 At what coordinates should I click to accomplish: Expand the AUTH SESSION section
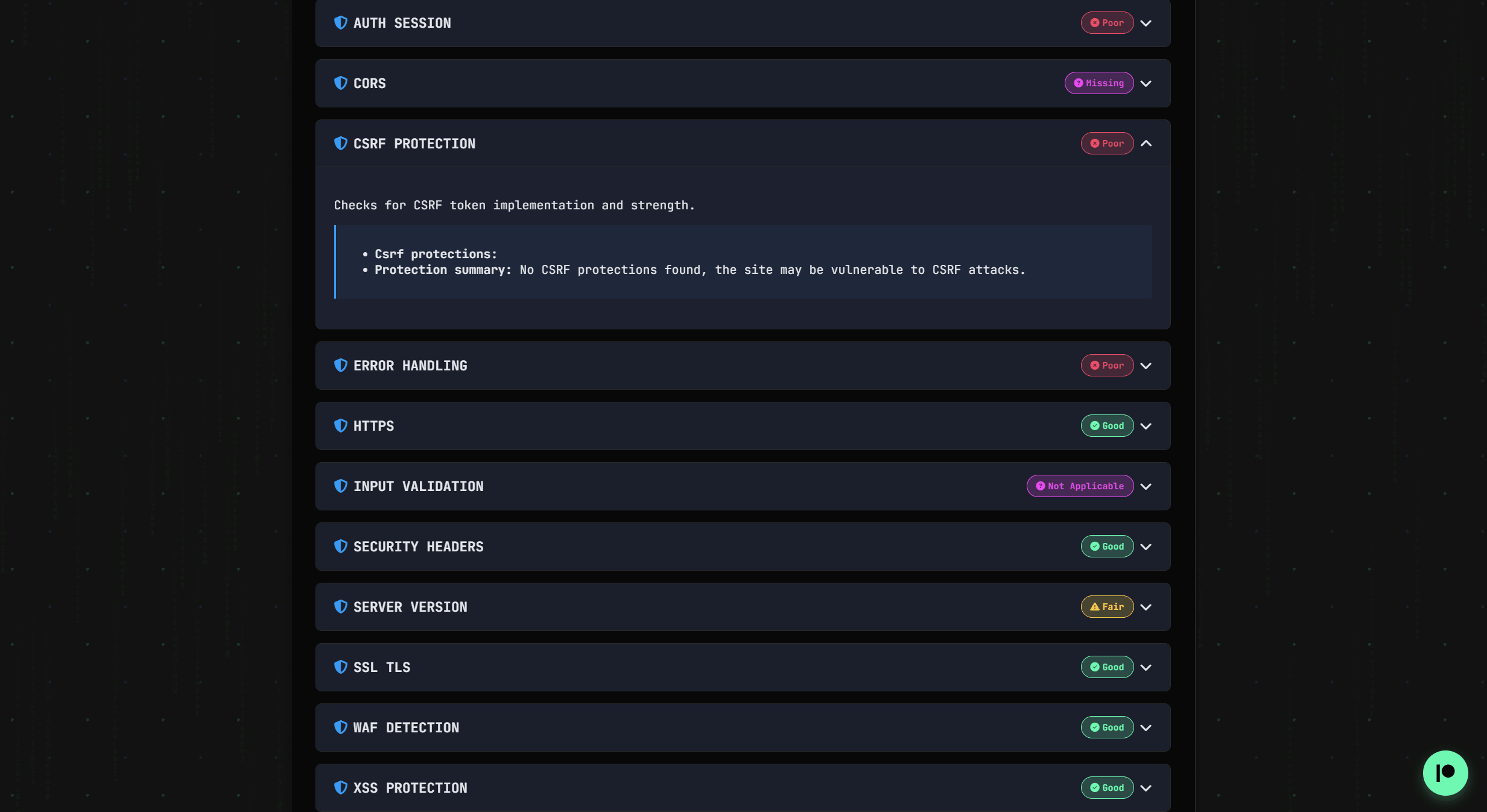point(1146,23)
